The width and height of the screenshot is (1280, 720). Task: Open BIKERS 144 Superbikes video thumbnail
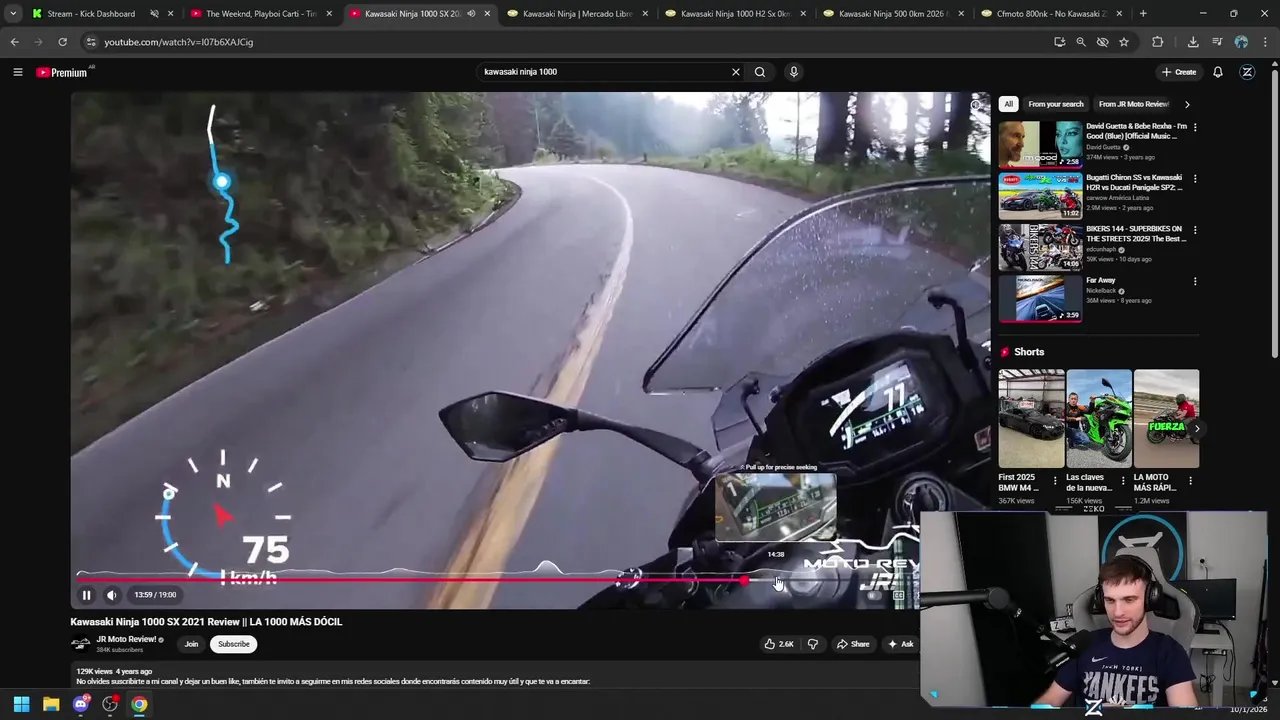tap(1040, 247)
